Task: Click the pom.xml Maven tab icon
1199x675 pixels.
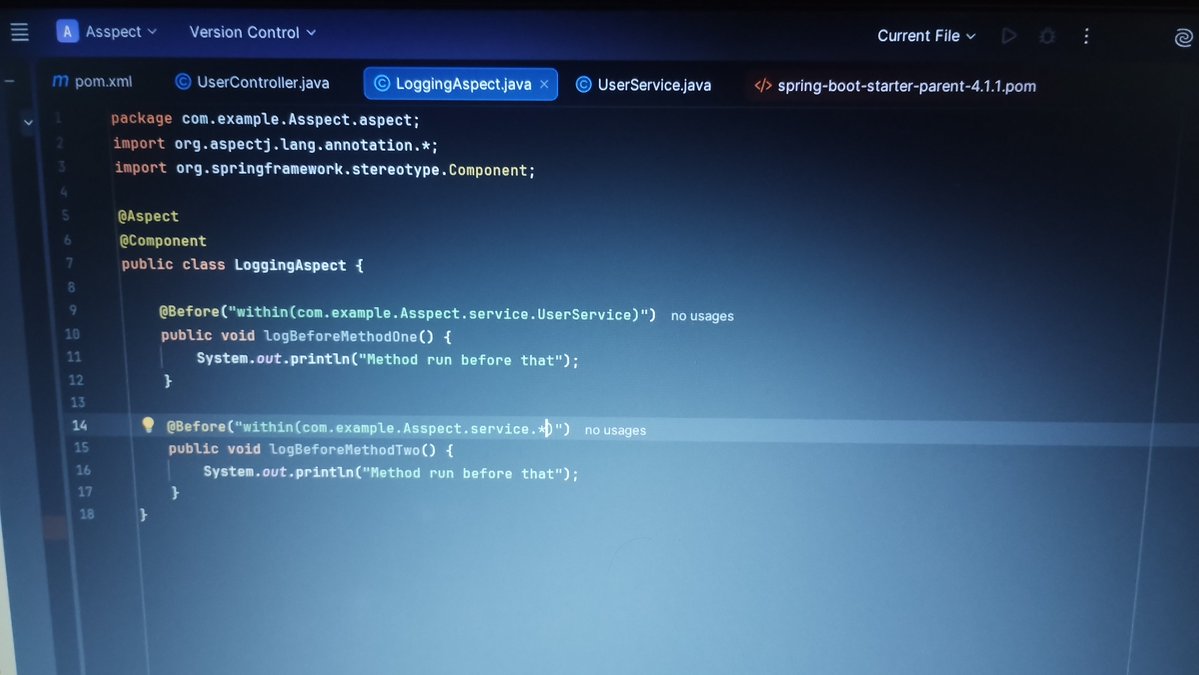Action: (x=60, y=81)
